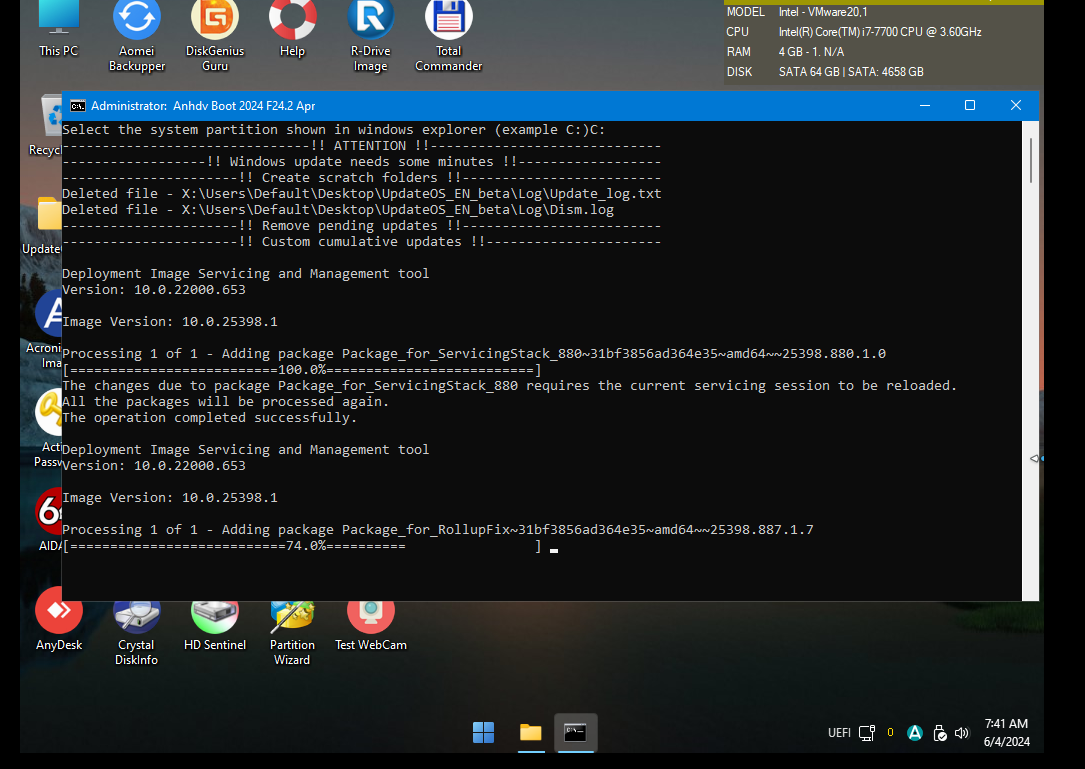Open the Update folder on the desktop
1085x769 pixels.
click(x=45, y=225)
